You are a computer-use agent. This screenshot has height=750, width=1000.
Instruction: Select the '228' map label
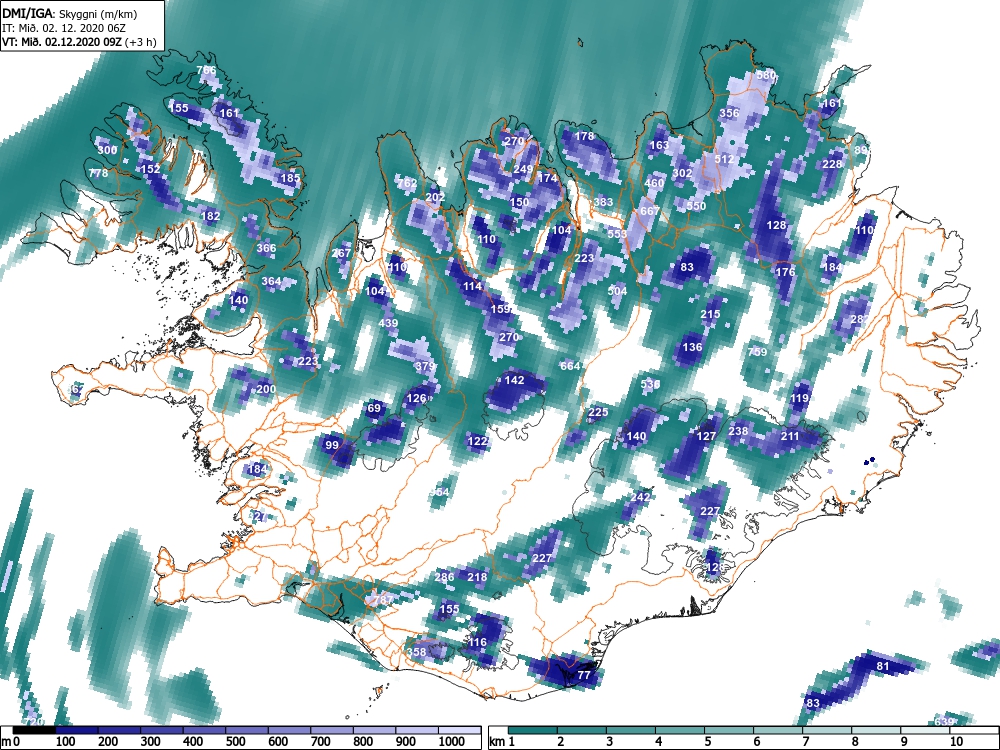pos(832,164)
